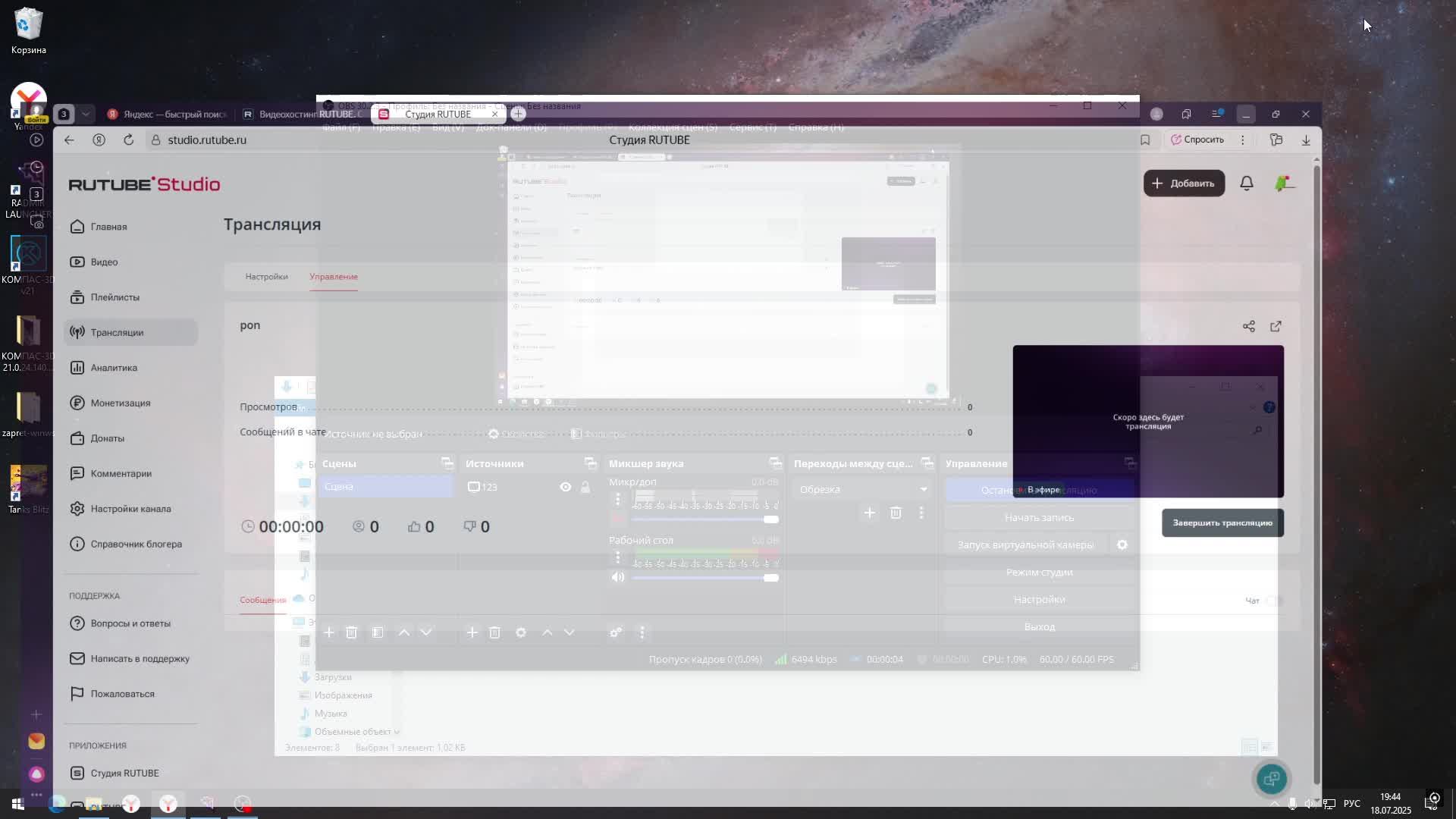
Task: Reload the studio.rutube.ru page
Action: 128,140
